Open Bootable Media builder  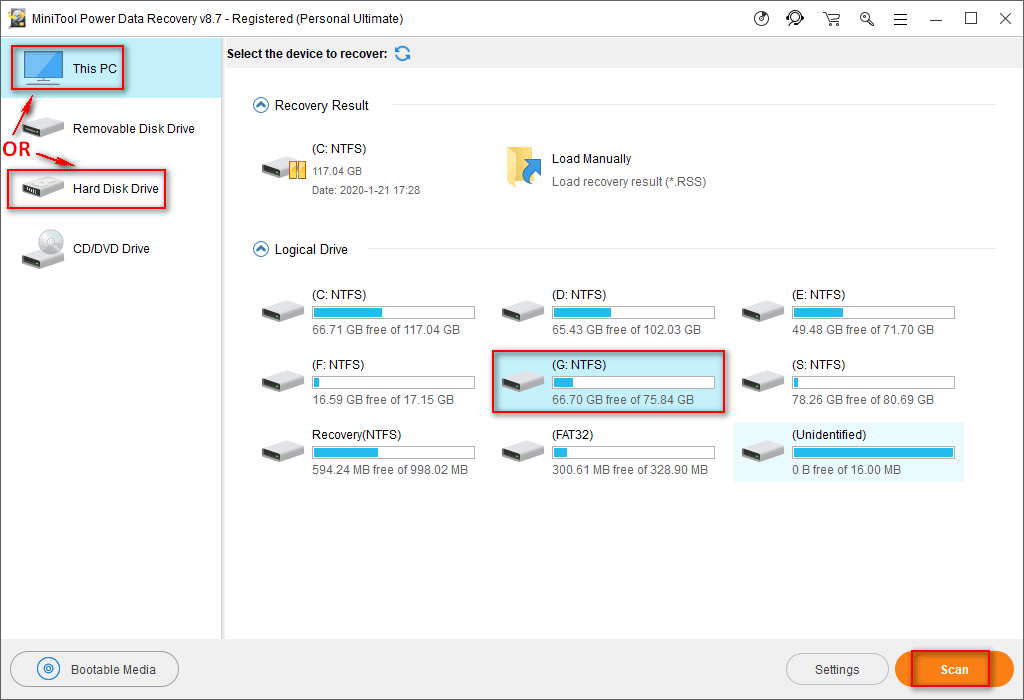95,669
